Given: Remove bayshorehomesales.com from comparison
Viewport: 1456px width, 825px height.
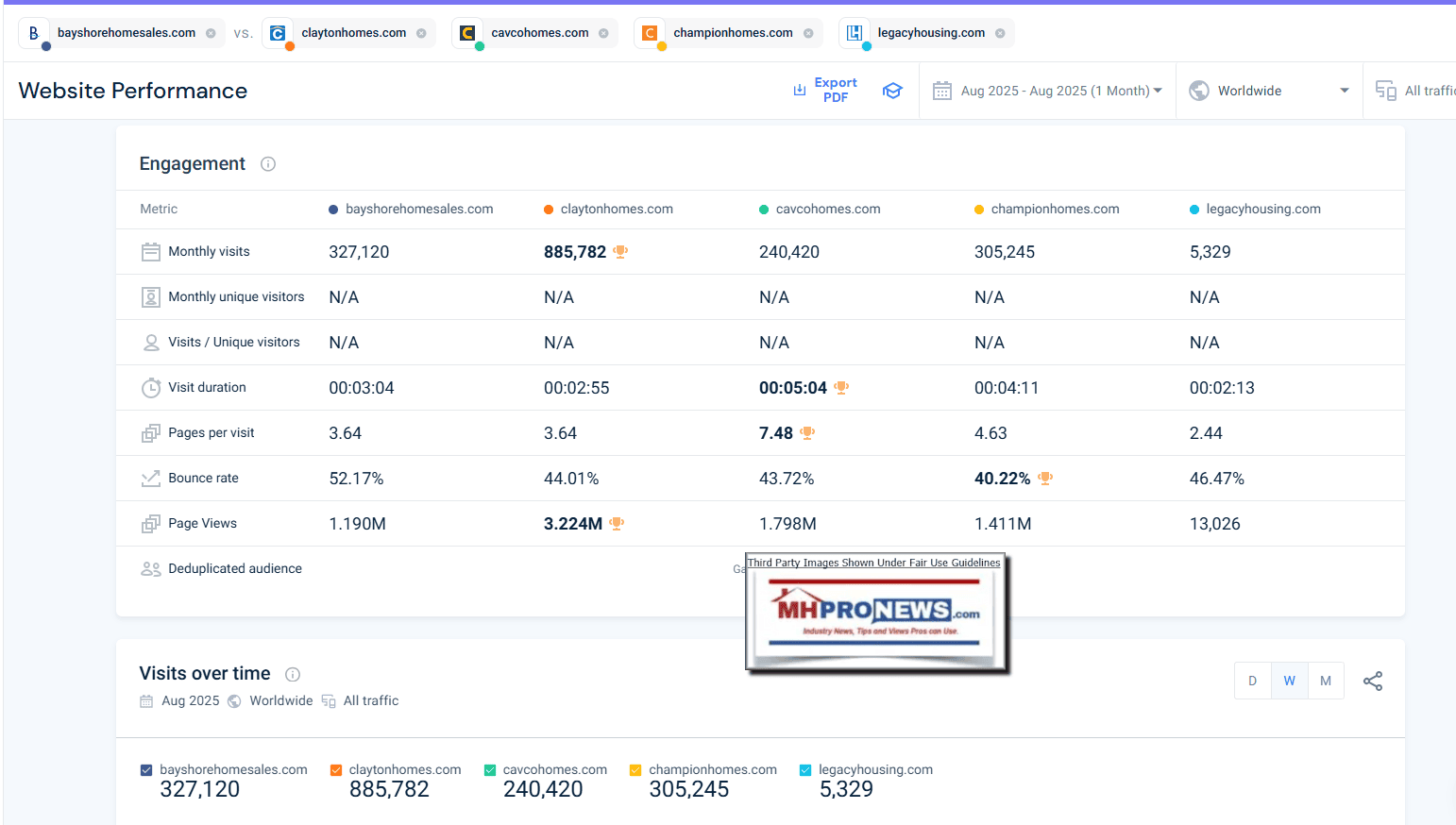Looking at the screenshot, I should tap(211, 33).
